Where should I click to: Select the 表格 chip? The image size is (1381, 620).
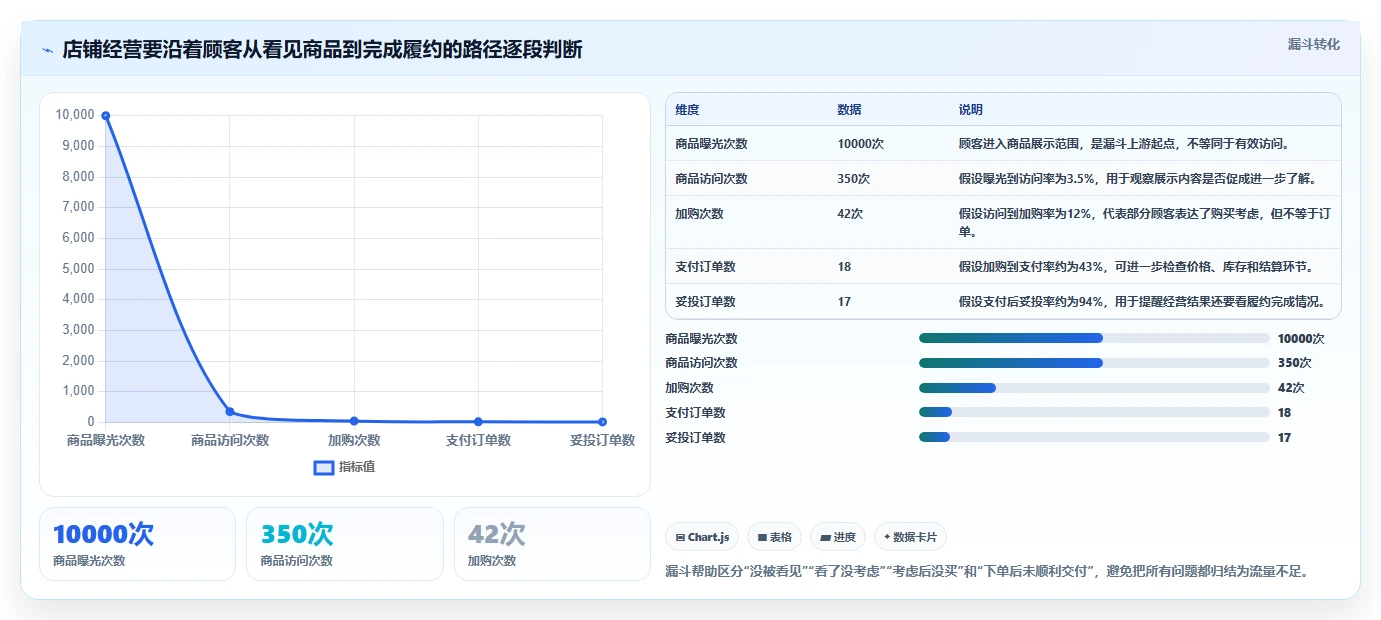[774, 537]
